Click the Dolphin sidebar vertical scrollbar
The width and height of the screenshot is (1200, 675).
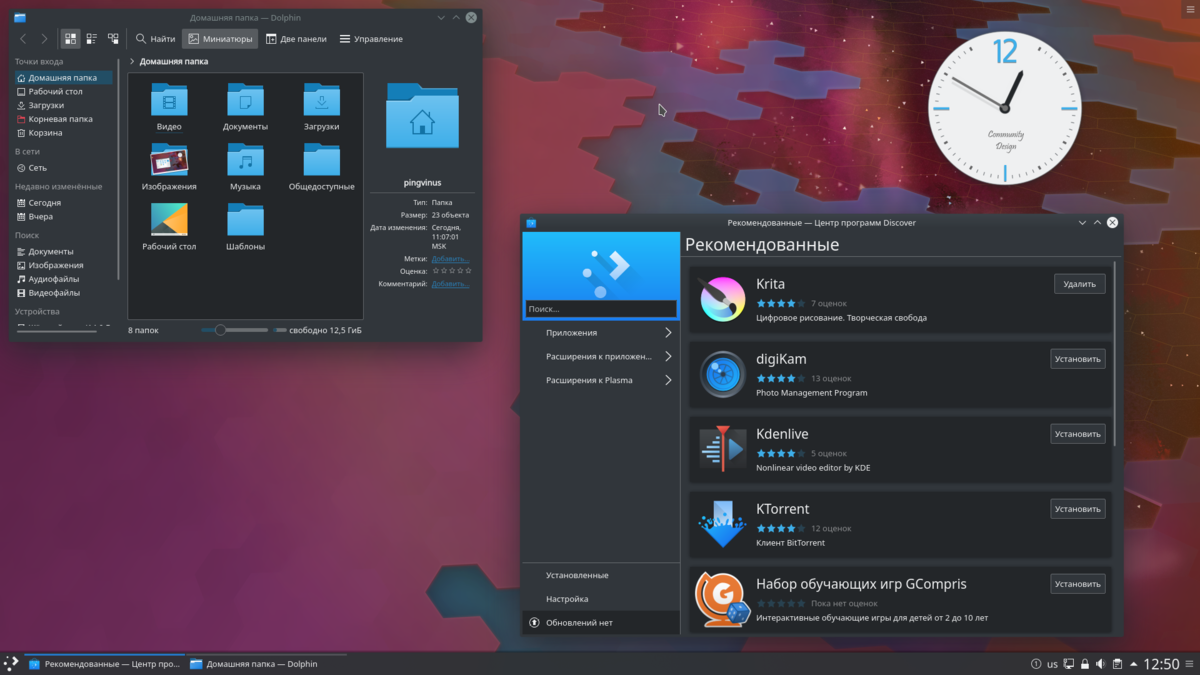pyautogui.click(x=120, y=167)
